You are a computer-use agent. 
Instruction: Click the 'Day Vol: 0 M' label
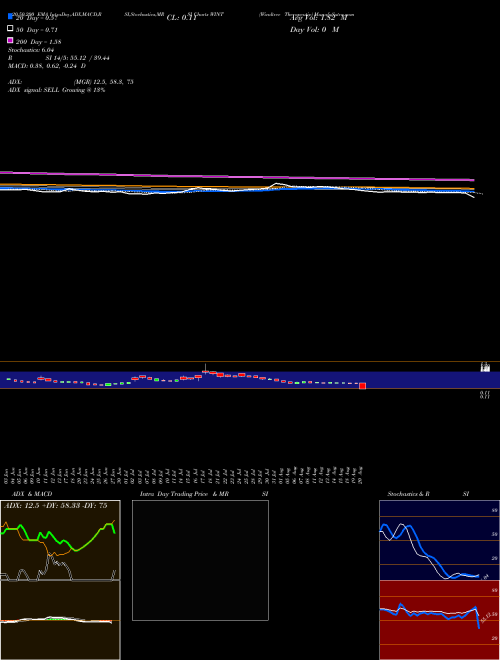point(314,30)
